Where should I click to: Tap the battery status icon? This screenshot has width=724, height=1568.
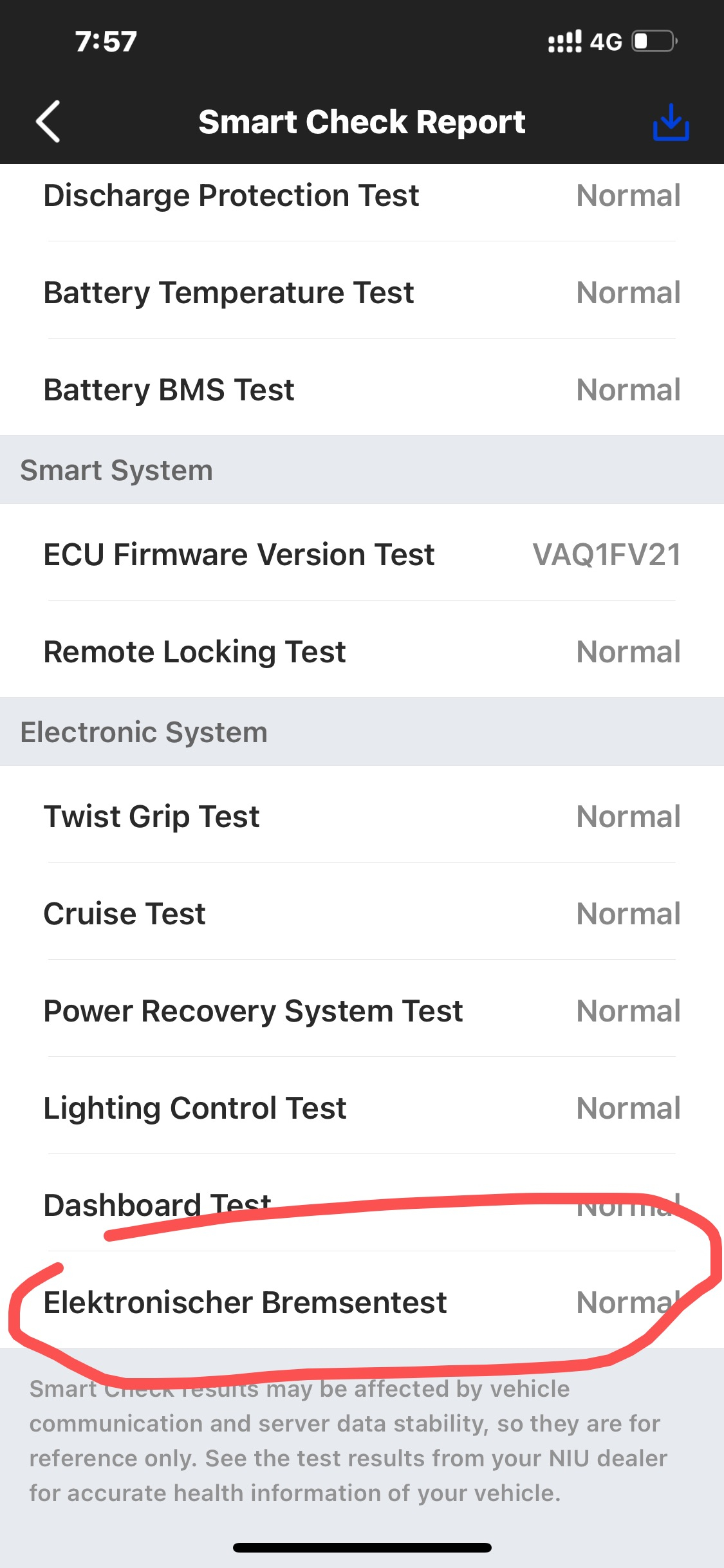(x=654, y=42)
